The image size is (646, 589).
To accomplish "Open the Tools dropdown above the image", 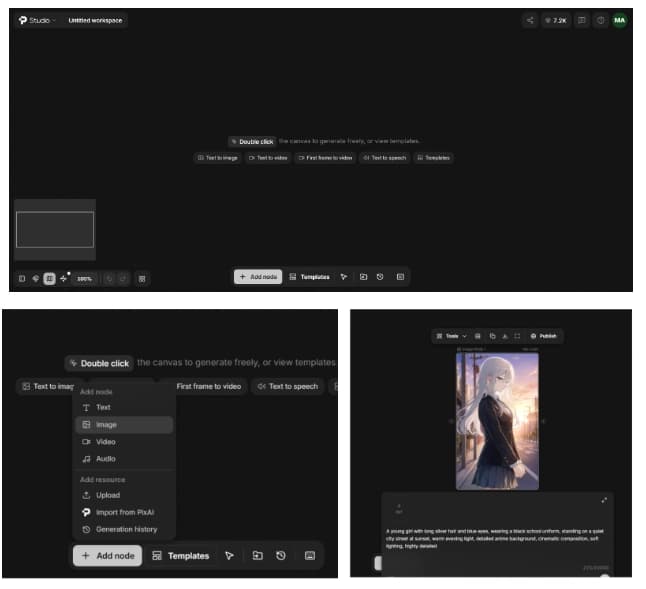I will (451, 336).
